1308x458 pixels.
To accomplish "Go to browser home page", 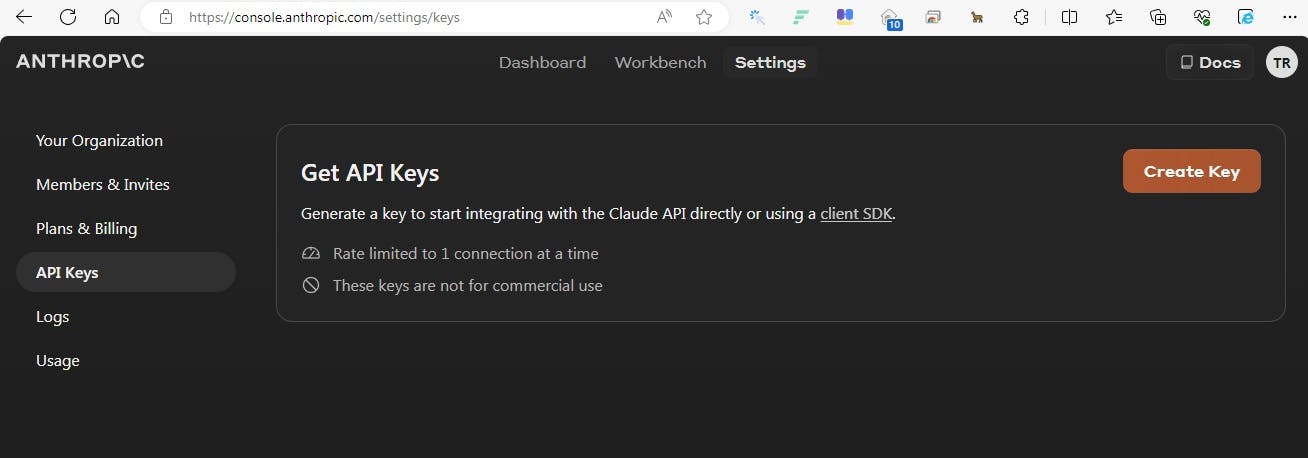I will tap(112, 17).
